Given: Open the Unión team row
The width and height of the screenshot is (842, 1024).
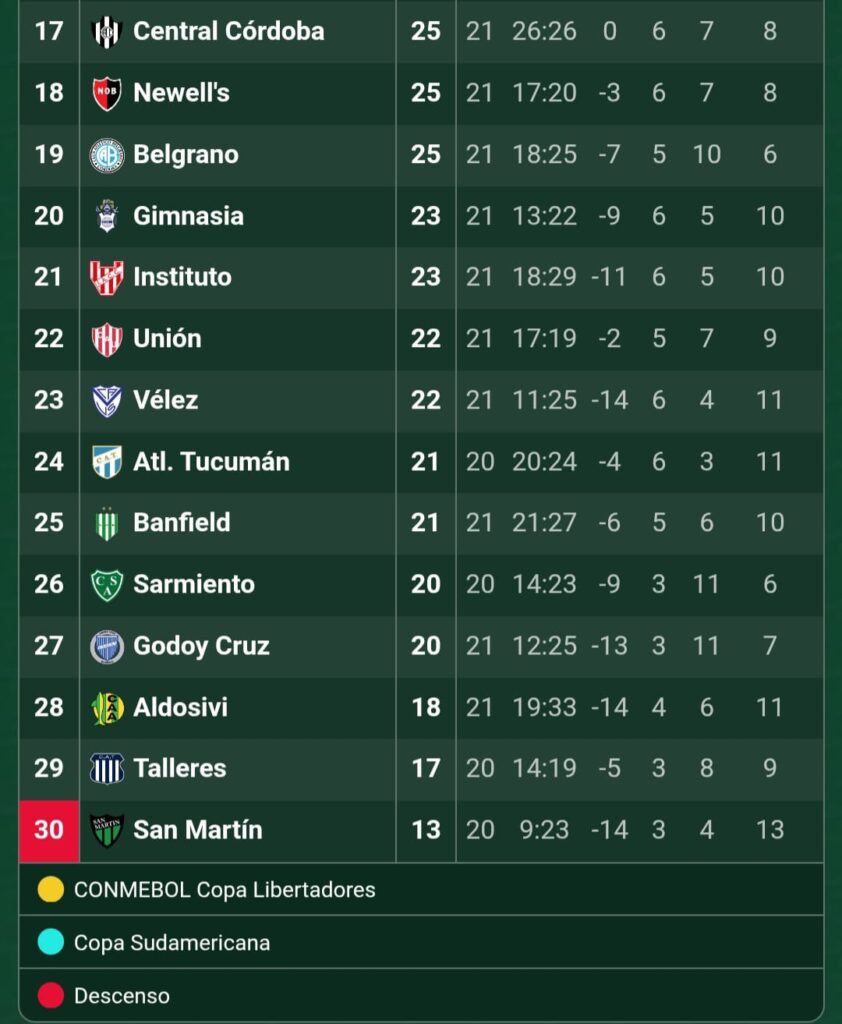Looking at the screenshot, I should [x=421, y=339].
